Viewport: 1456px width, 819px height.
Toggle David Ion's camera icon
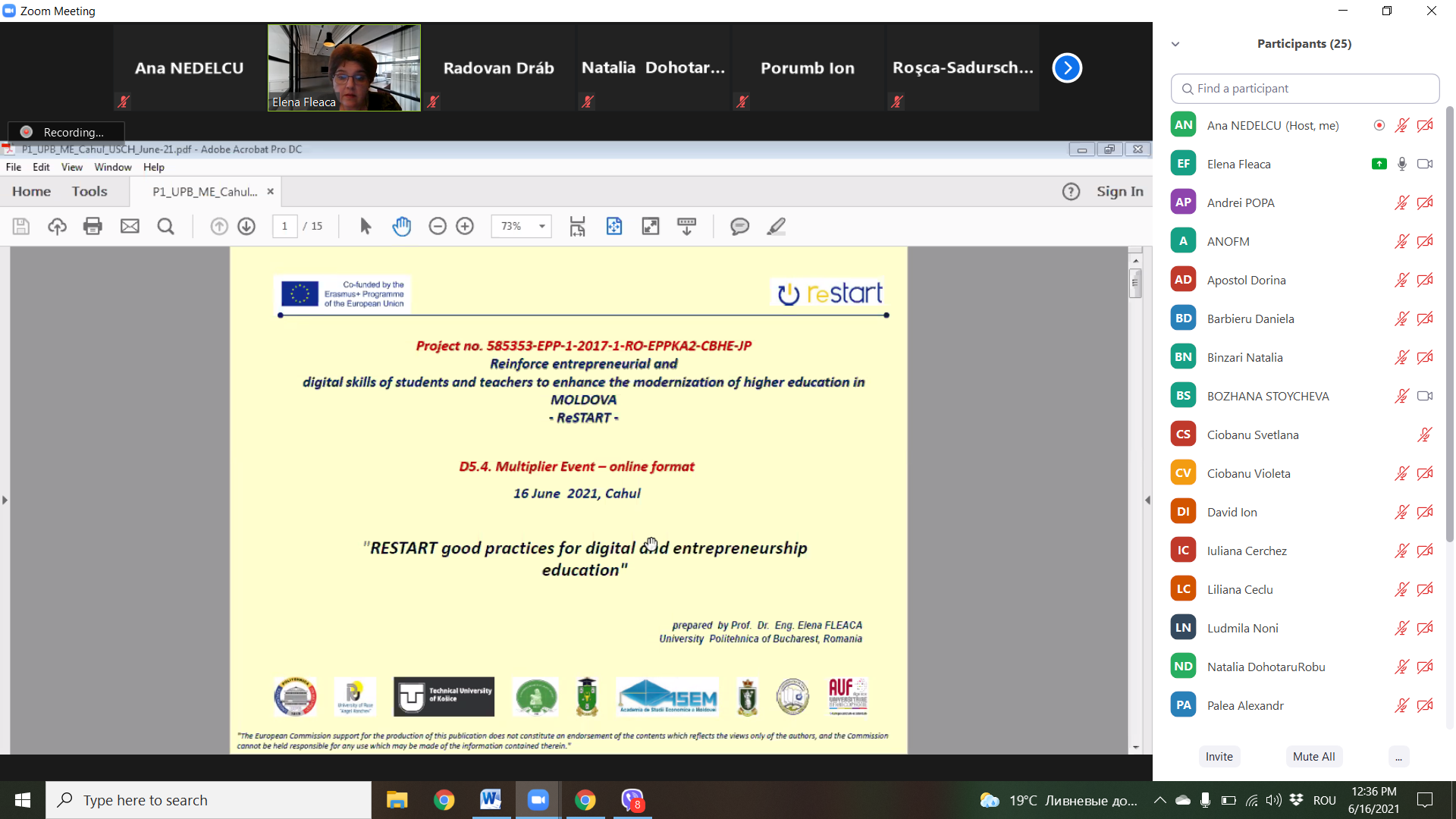1425,512
